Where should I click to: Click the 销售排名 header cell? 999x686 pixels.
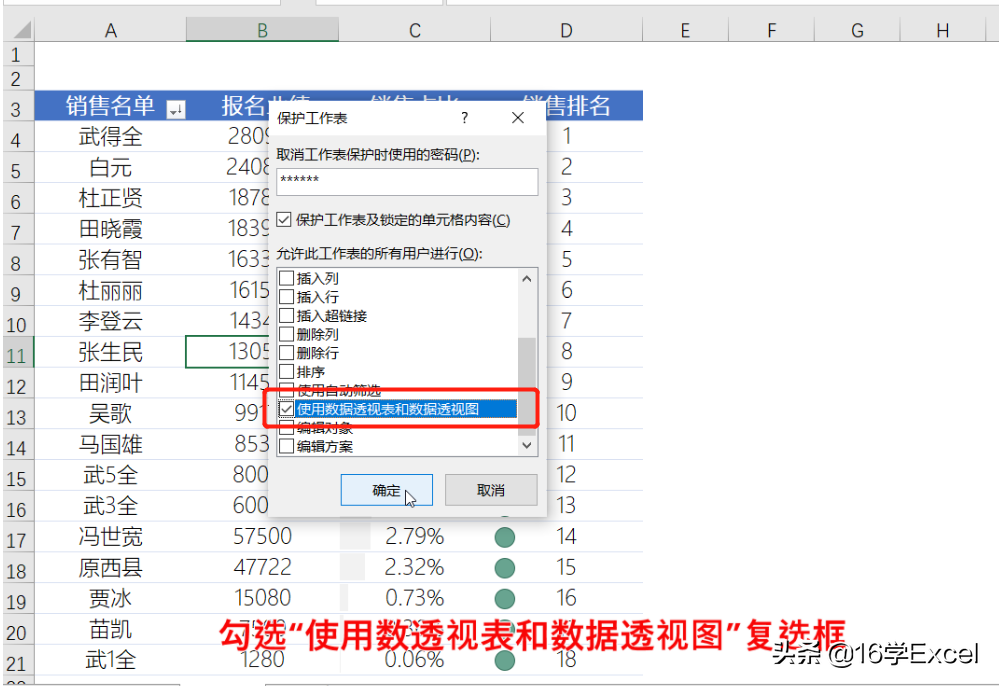[x=566, y=106]
